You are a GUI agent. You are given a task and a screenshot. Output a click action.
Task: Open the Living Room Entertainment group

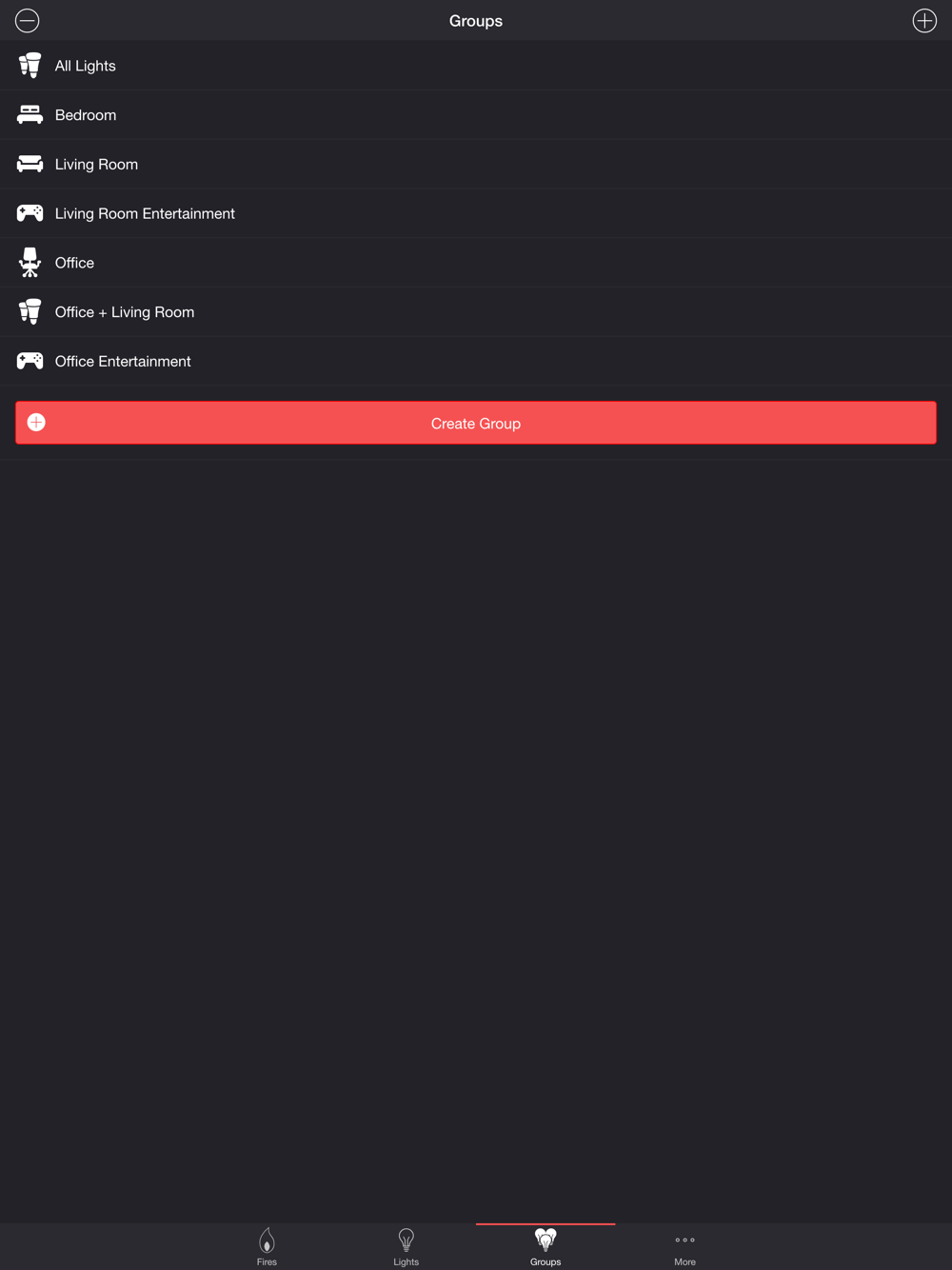(476, 213)
